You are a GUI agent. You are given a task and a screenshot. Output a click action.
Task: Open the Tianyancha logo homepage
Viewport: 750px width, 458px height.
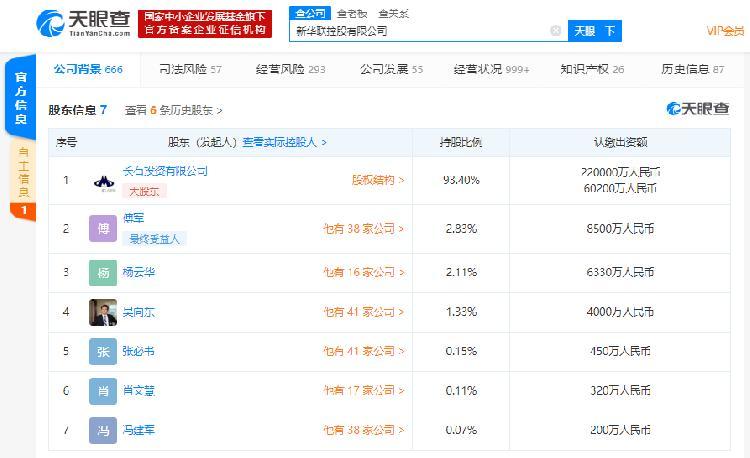point(84,23)
